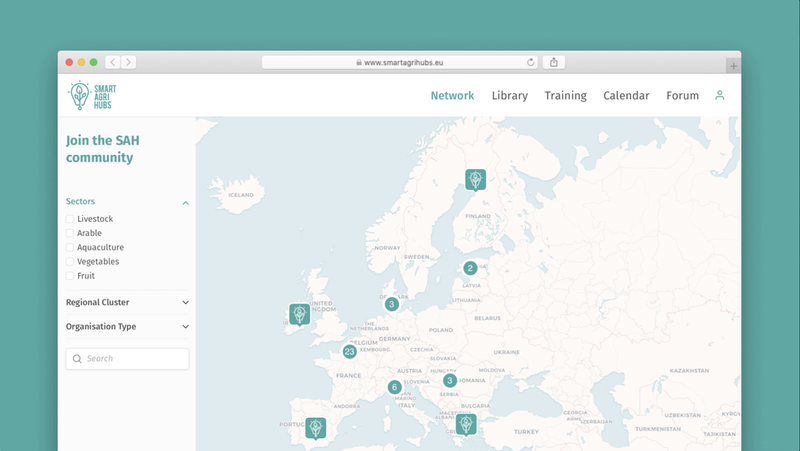Image resolution: width=800 pixels, height=451 pixels.
Task: Click the Smart Agri Hubs logo
Action: 92,95
